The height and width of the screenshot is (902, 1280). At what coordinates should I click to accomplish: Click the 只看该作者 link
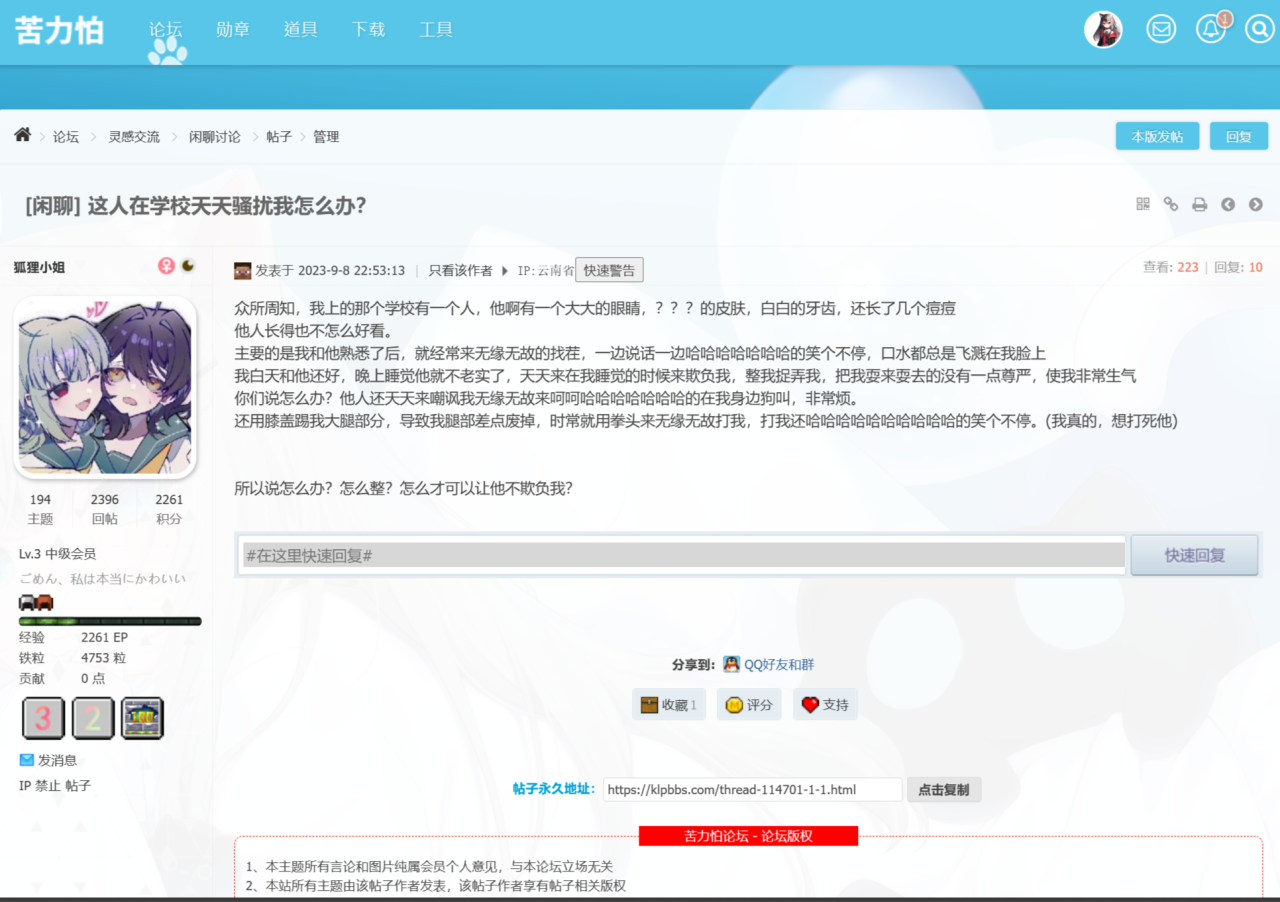click(x=461, y=270)
